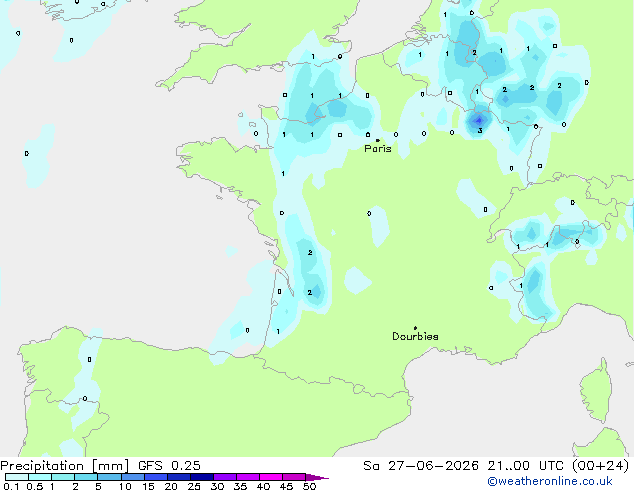Pick the 5–10 mm legend swatch
Image resolution: width=634 pixels, height=490 pixels.
tap(109, 477)
